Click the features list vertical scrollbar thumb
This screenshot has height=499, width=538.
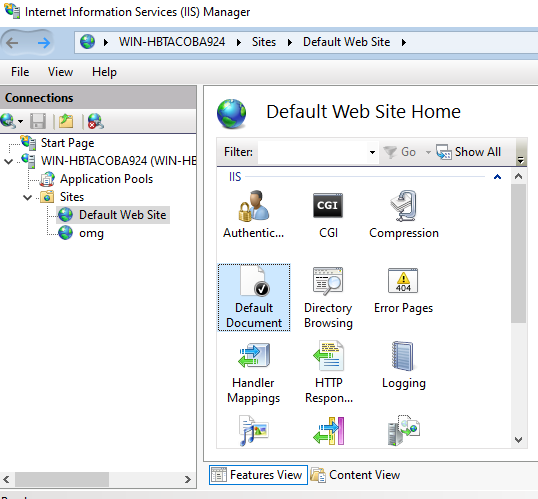pyautogui.click(x=518, y=253)
